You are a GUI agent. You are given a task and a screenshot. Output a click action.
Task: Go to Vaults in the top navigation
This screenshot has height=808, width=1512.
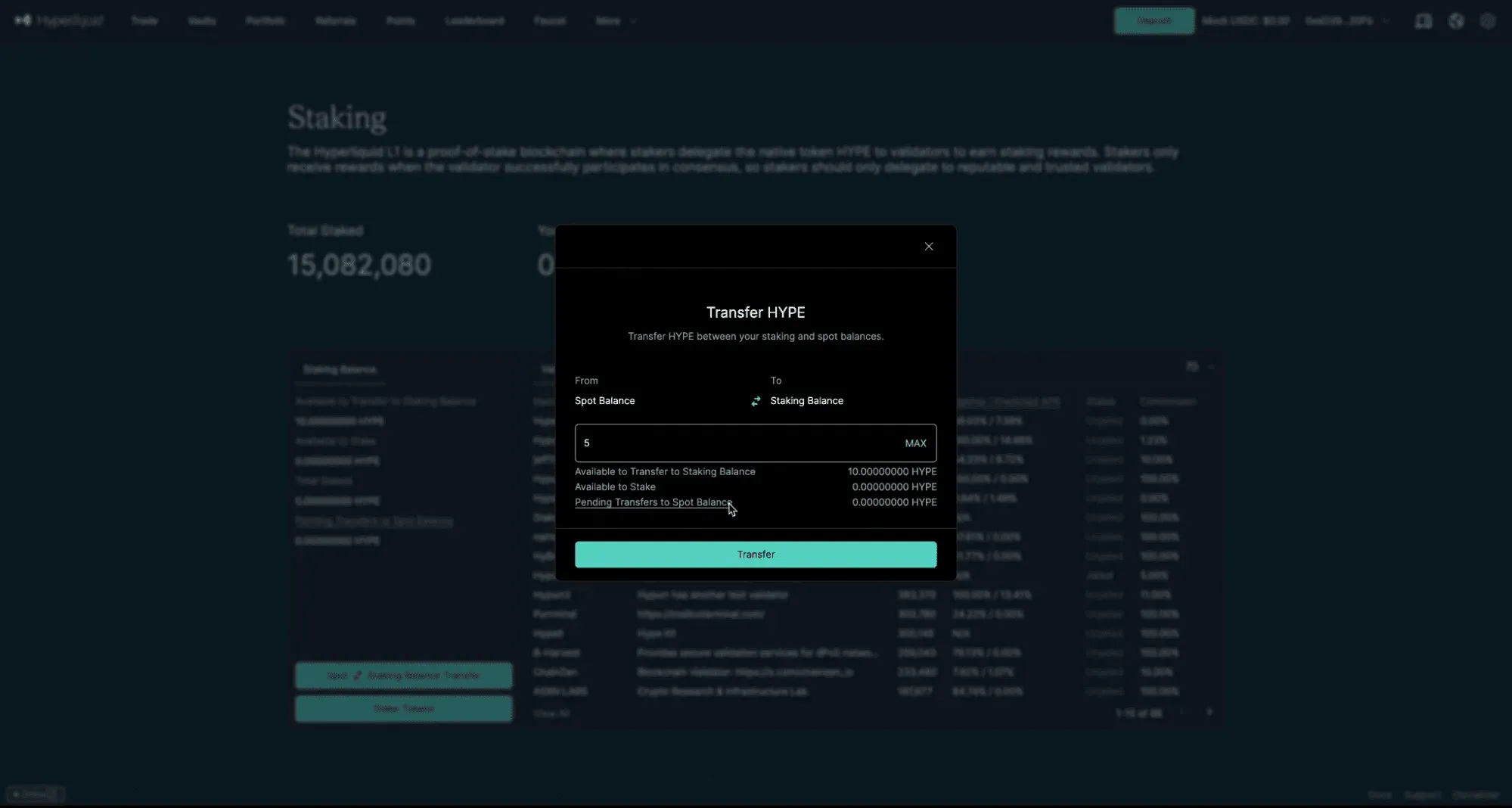pos(202,21)
